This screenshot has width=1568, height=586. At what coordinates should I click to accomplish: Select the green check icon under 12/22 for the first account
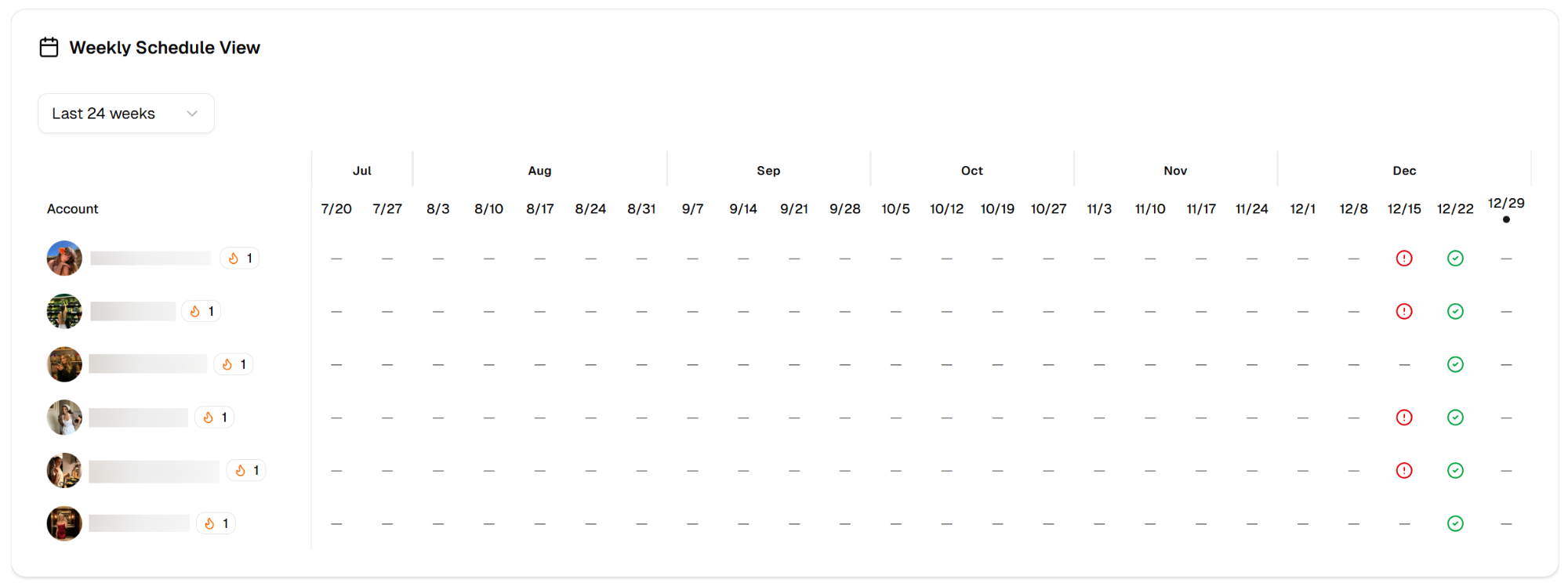1455,258
